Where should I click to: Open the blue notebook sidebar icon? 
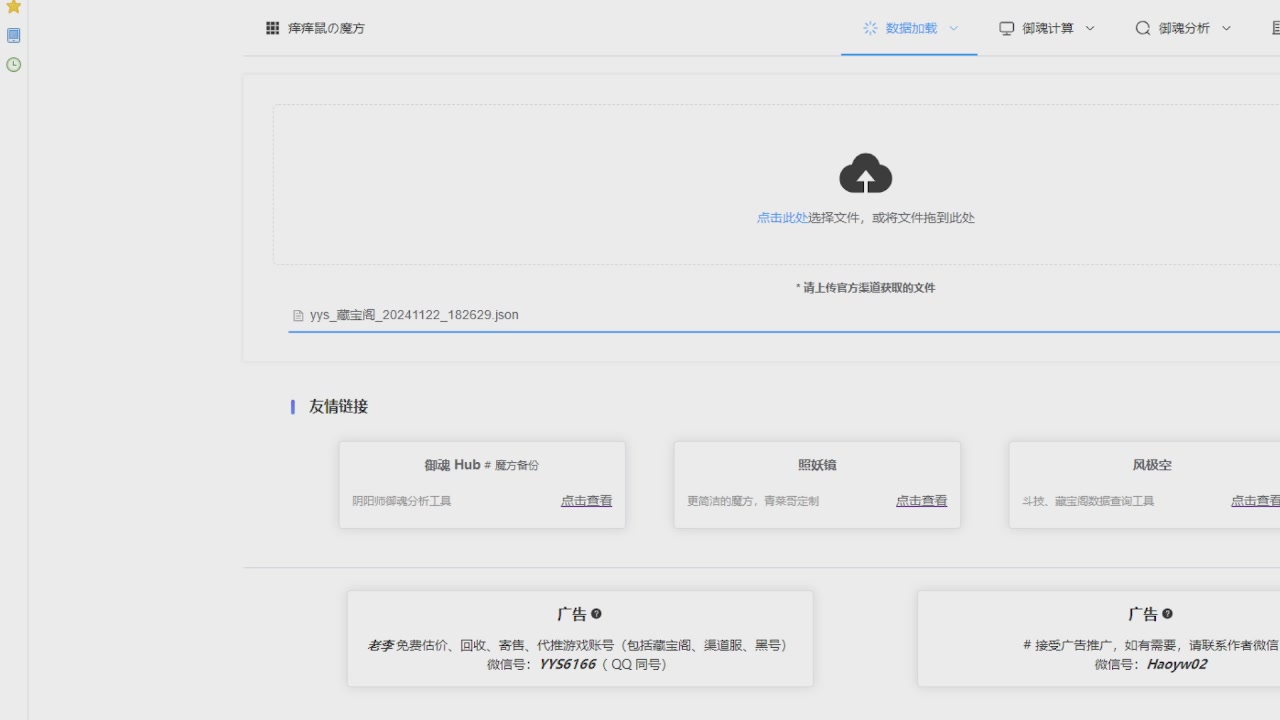(14, 36)
